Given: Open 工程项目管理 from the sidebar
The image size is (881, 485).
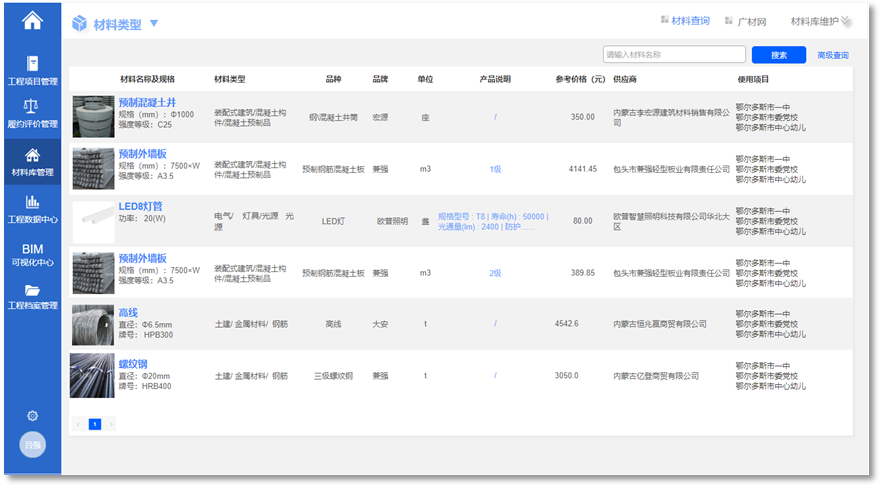Looking at the screenshot, I should 33,70.
